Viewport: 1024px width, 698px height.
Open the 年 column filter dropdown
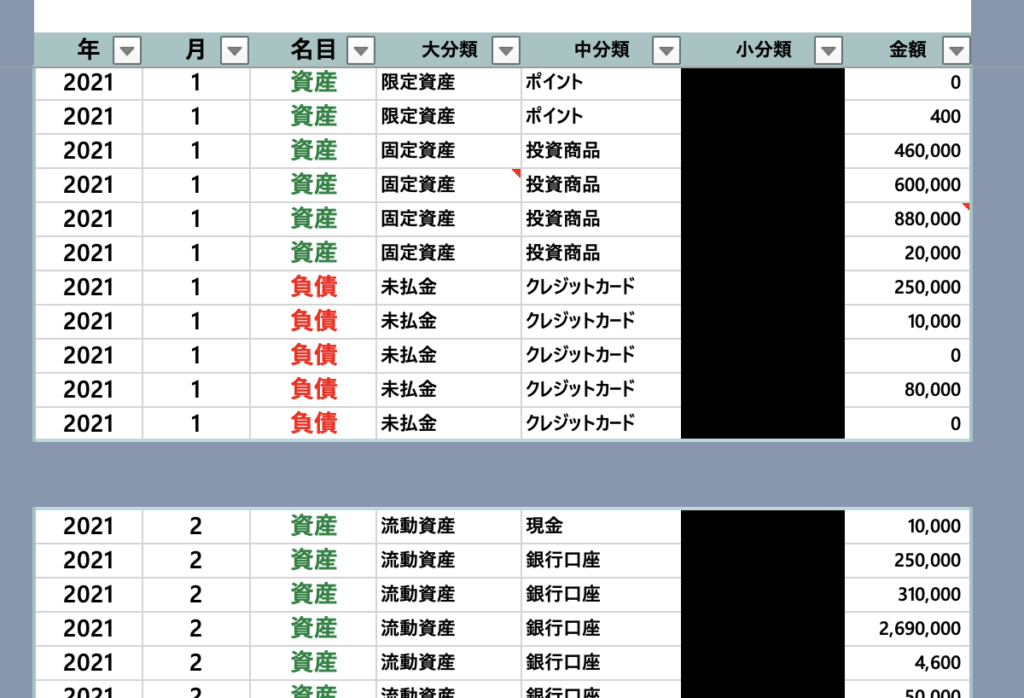point(127,50)
